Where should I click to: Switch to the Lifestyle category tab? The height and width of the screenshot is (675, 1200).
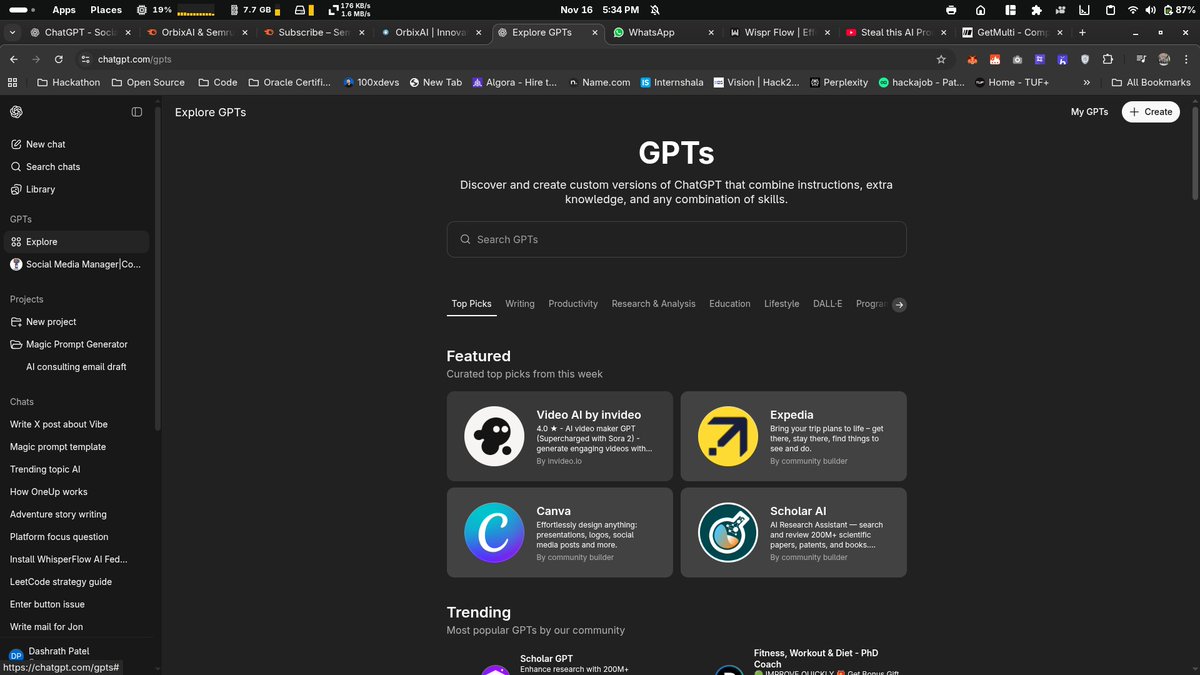pos(782,303)
